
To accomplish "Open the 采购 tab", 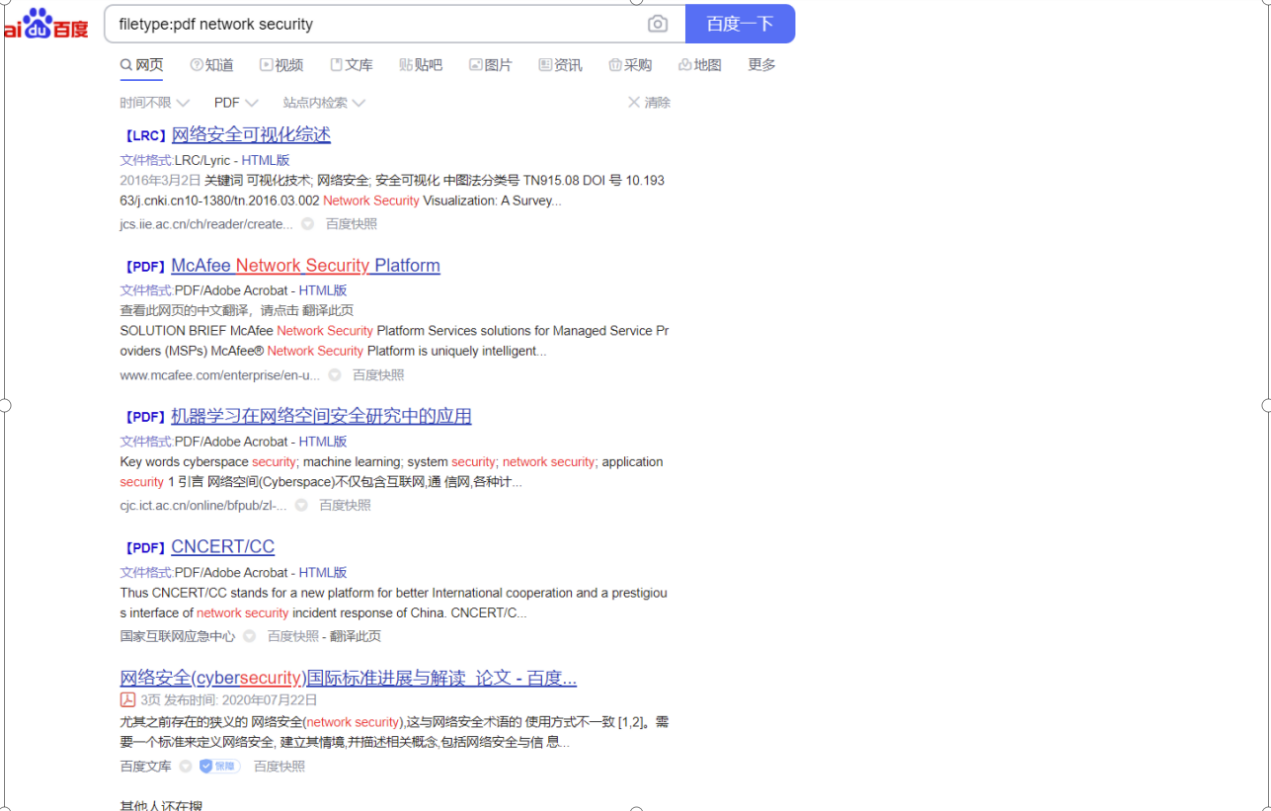I will pyautogui.click(x=630, y=65).
